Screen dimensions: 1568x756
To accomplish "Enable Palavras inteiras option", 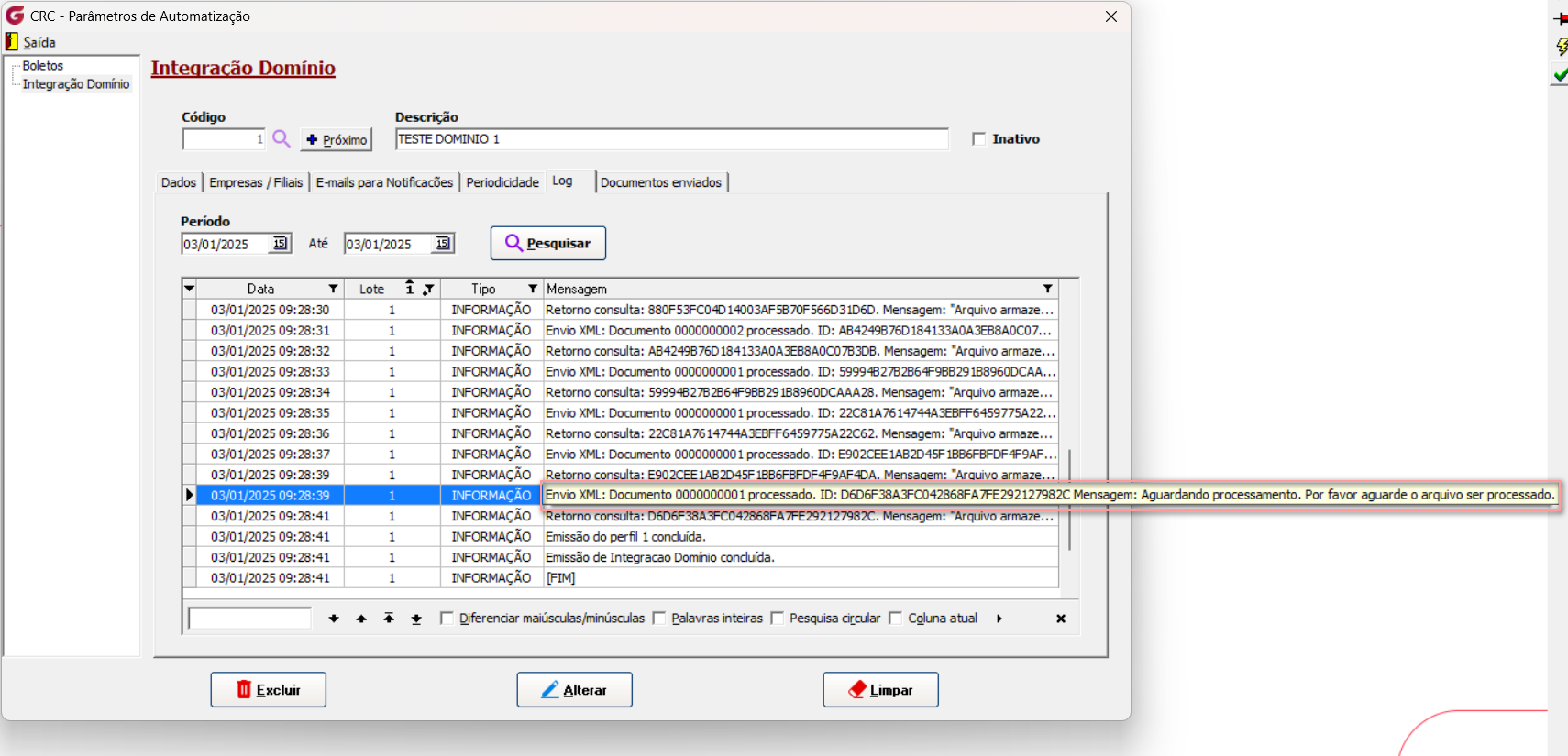I will (x=658, y=619).
